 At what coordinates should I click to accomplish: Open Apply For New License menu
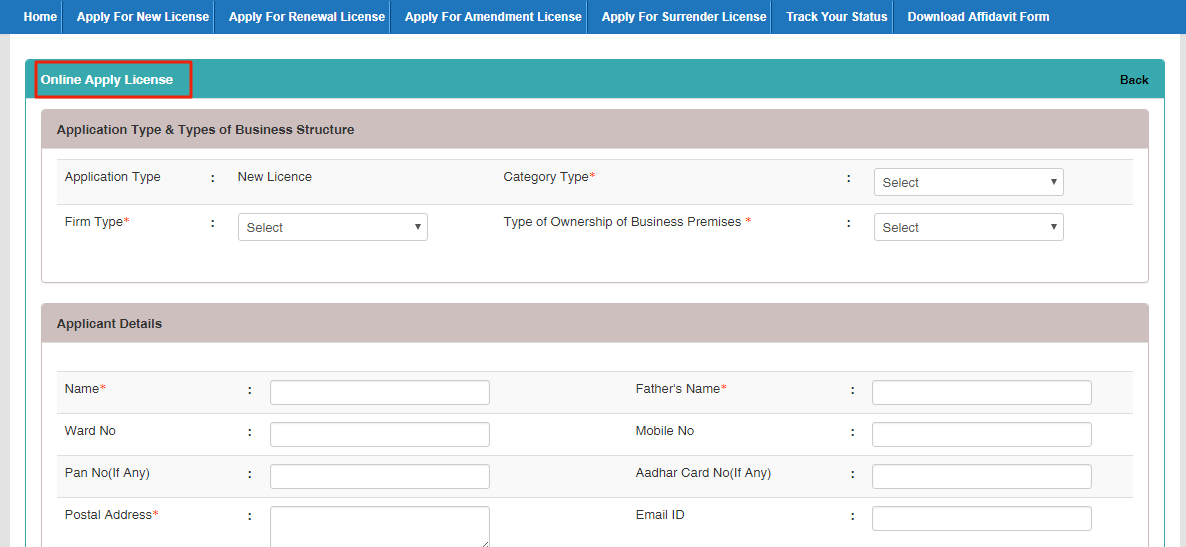[142, 17]
